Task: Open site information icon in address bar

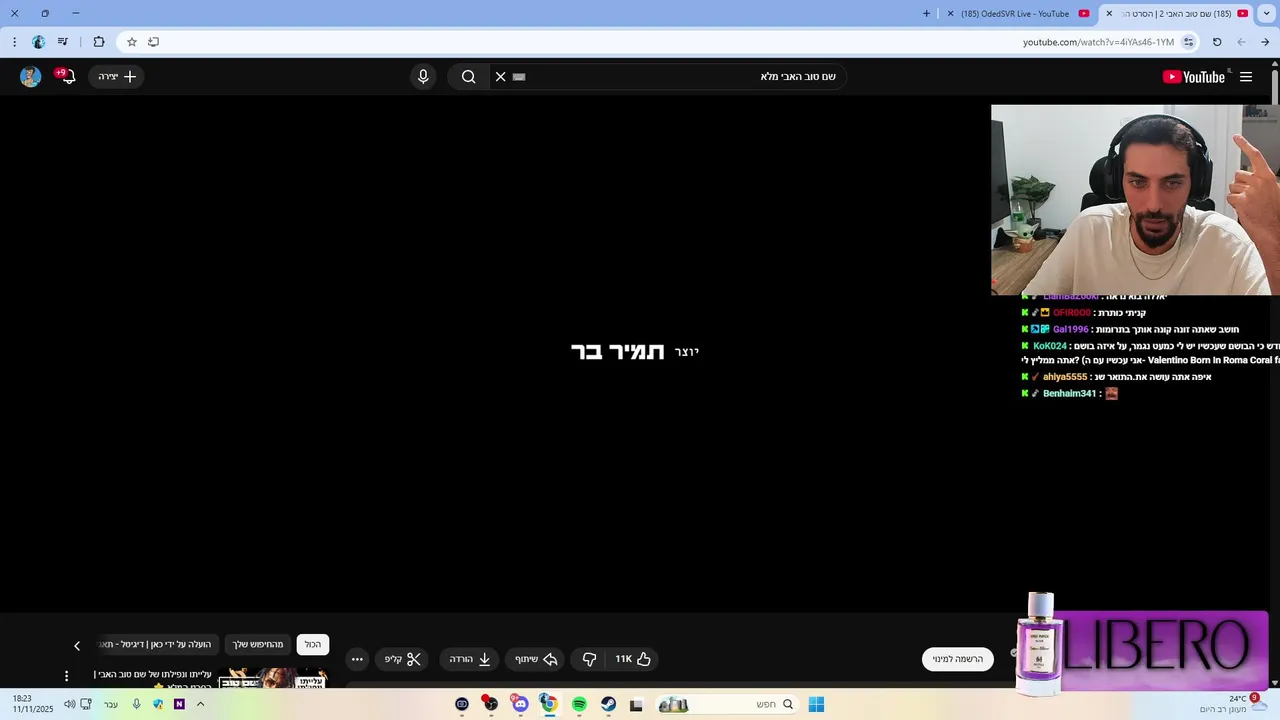Action: (1188, 42)
